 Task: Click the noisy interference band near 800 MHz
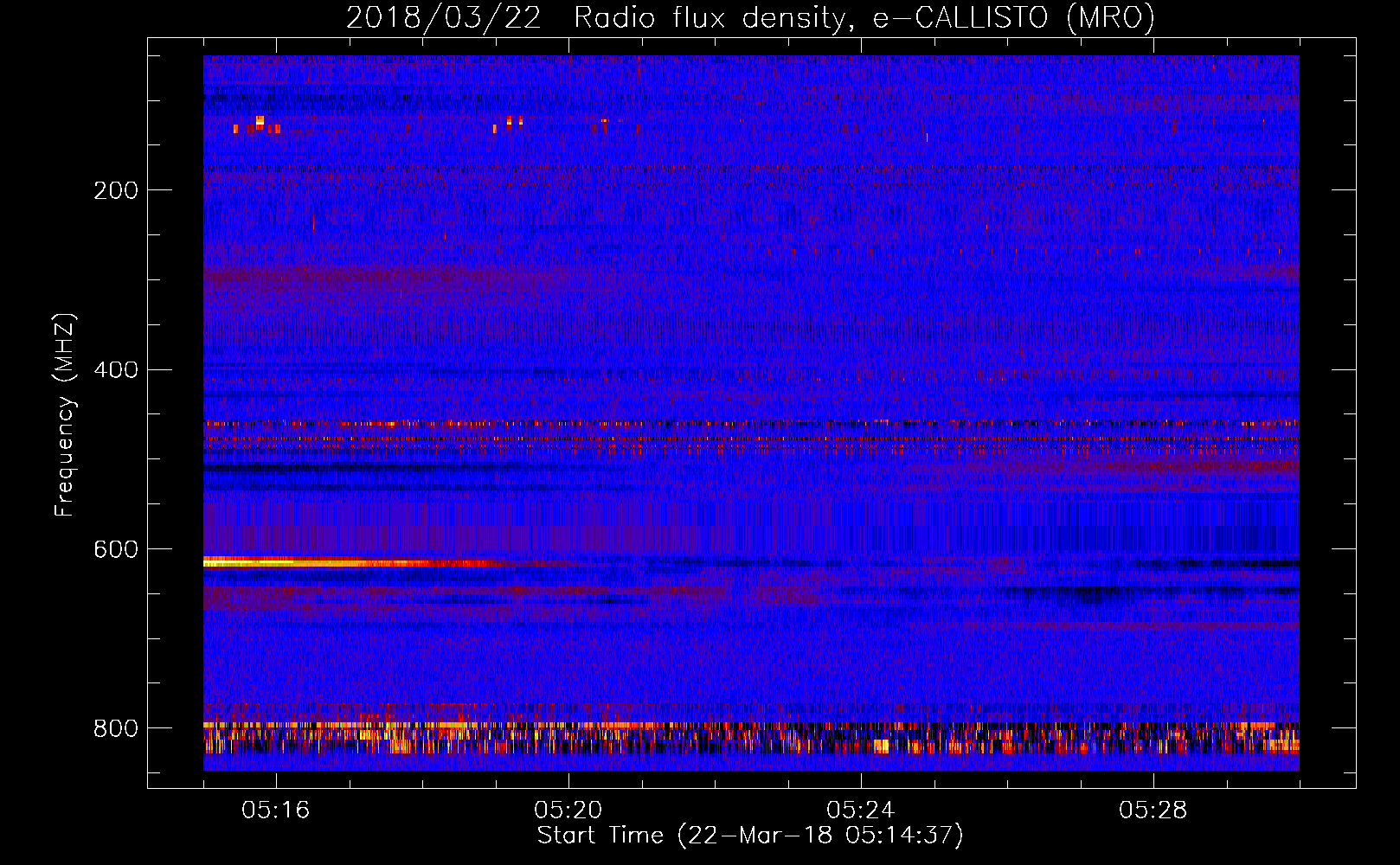751,738
